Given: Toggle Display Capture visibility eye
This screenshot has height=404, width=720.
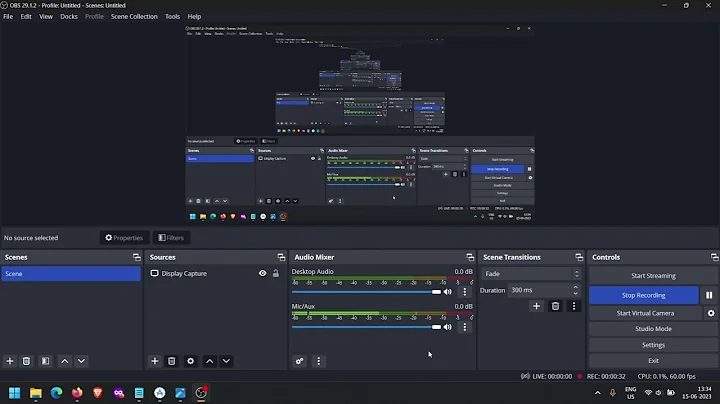Looking at the screenshot, I should coord(263,274).
